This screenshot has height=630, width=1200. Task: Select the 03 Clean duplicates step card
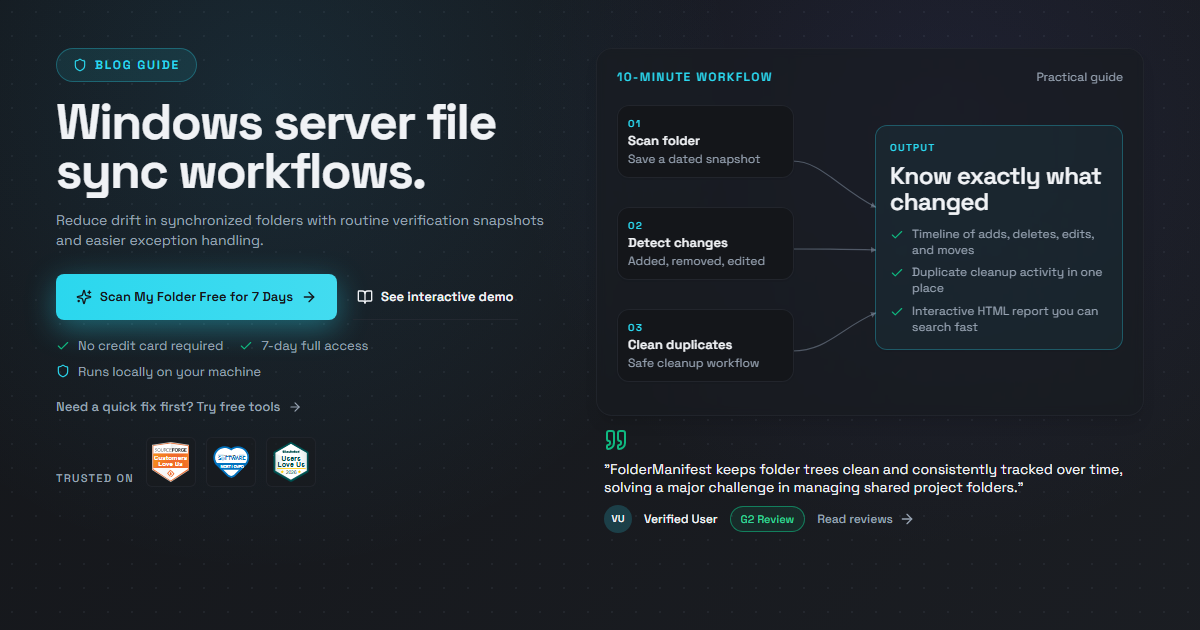click(706, 345)
